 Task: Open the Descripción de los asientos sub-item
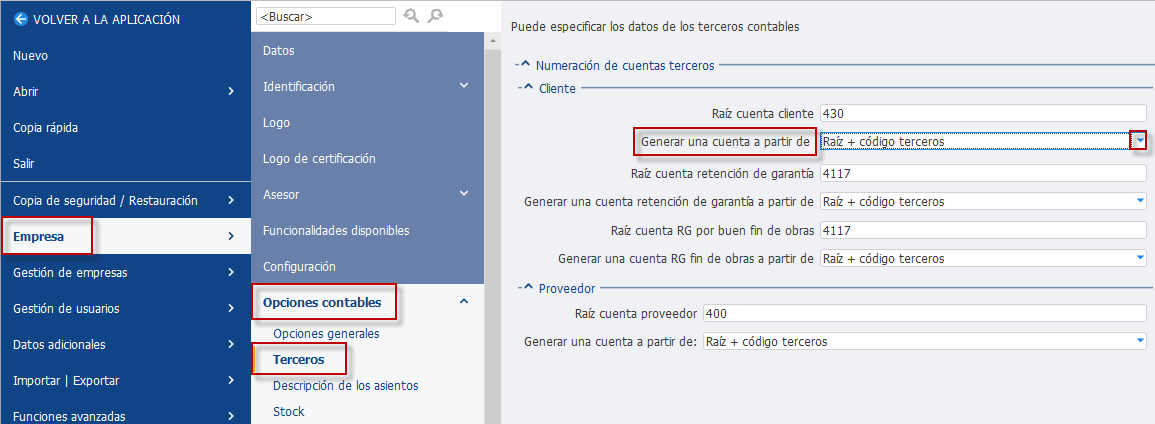coord(345,385)
